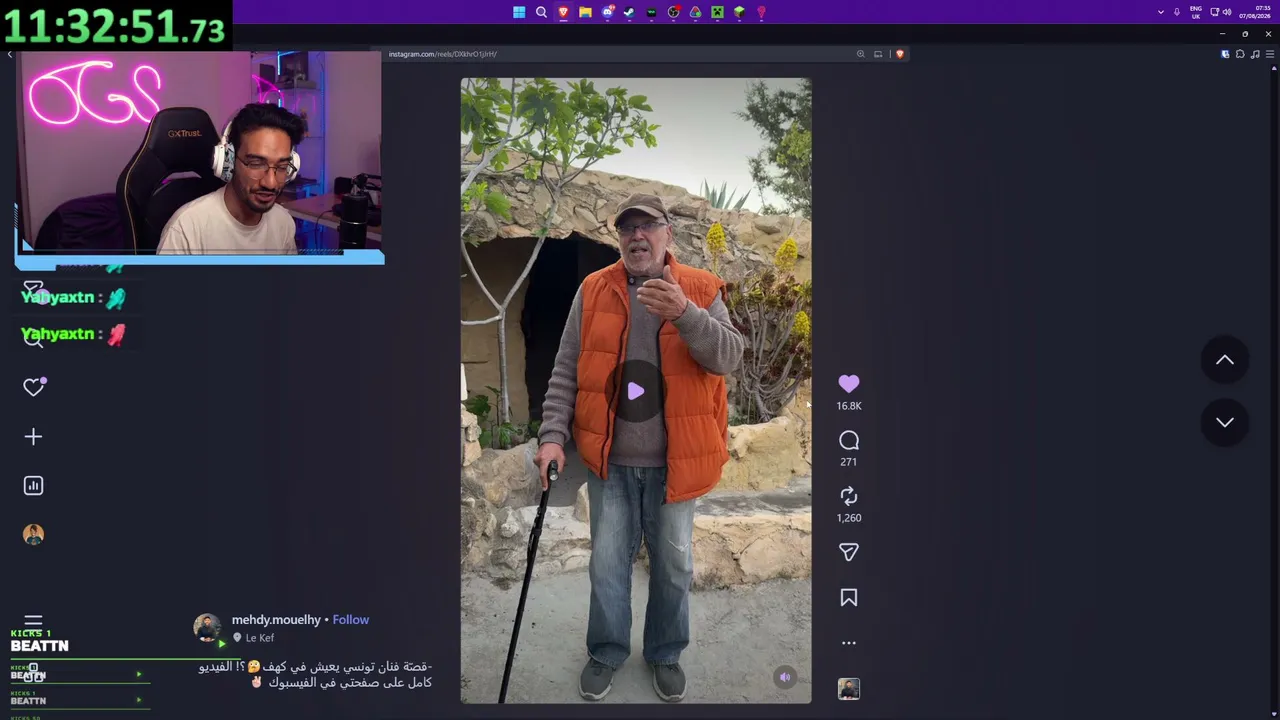
Task: Click the 271 comments count
Action: tap(849, 462)
